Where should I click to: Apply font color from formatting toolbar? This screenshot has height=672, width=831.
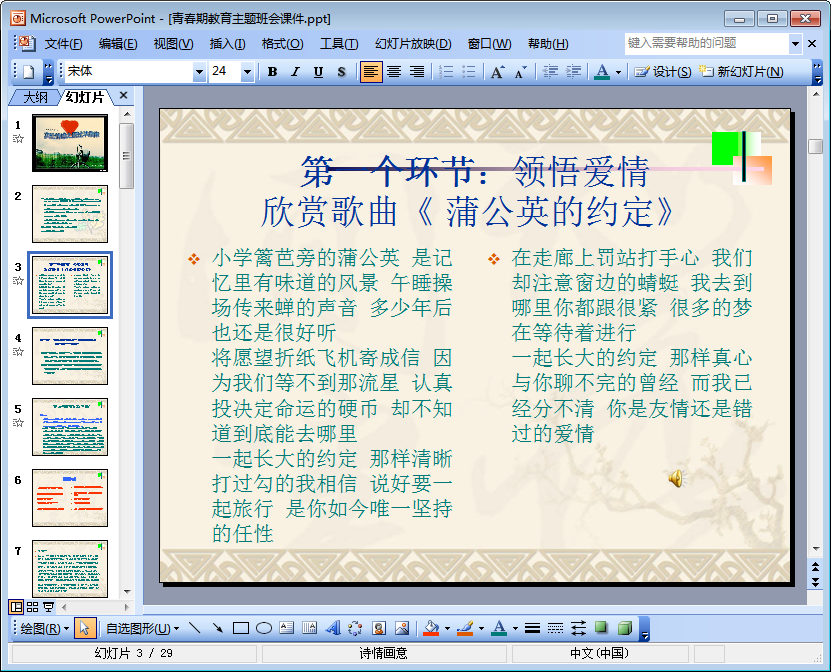pos(602,72)
